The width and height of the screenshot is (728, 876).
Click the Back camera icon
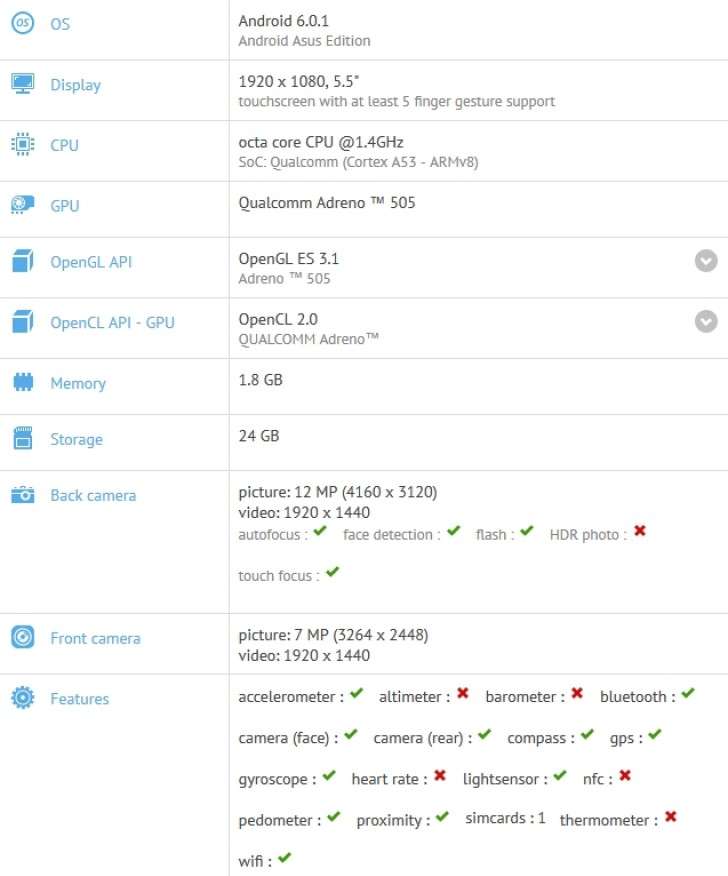point(22,494)
